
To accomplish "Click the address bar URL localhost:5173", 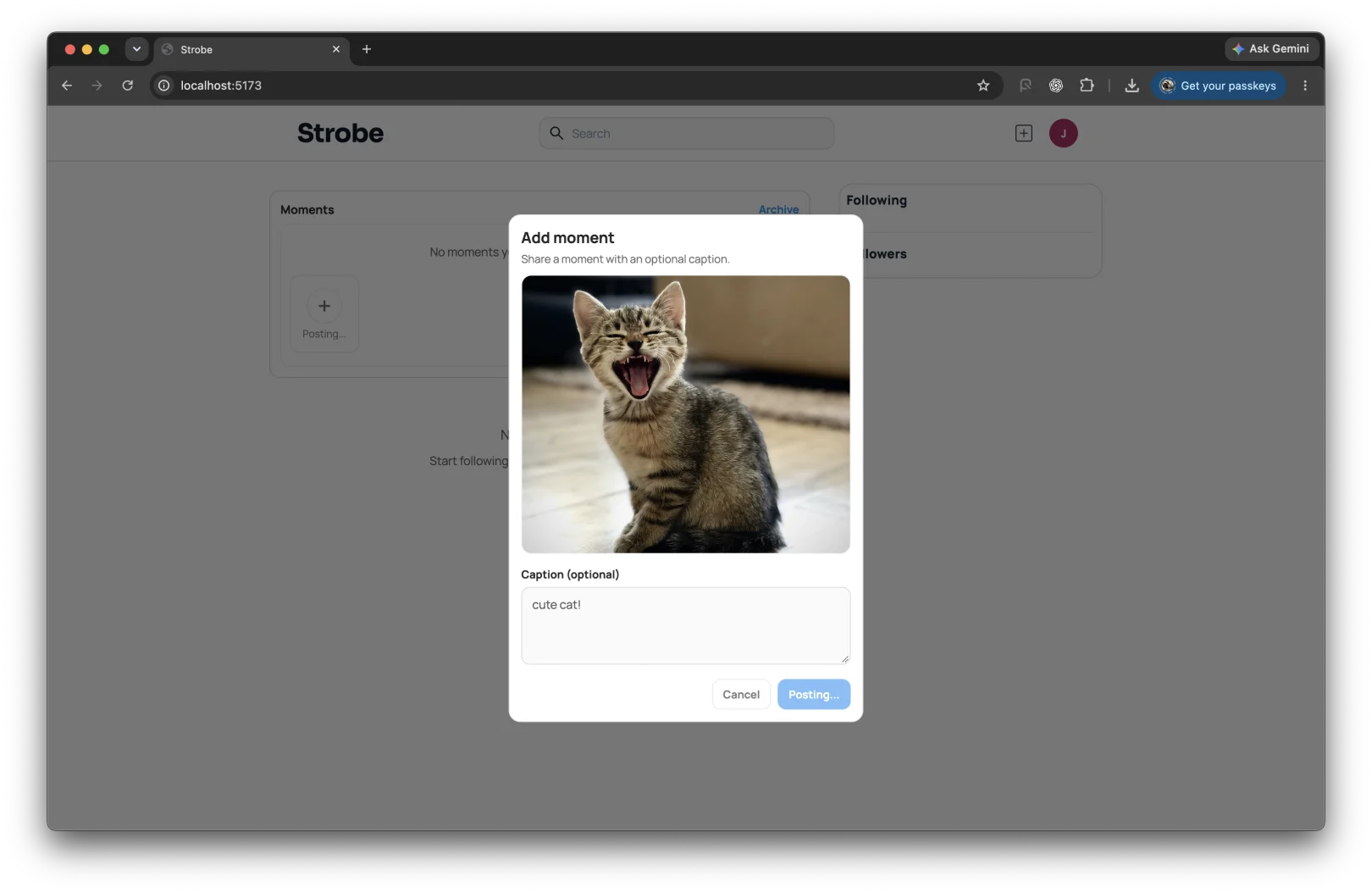I will [x=221, y=86].
